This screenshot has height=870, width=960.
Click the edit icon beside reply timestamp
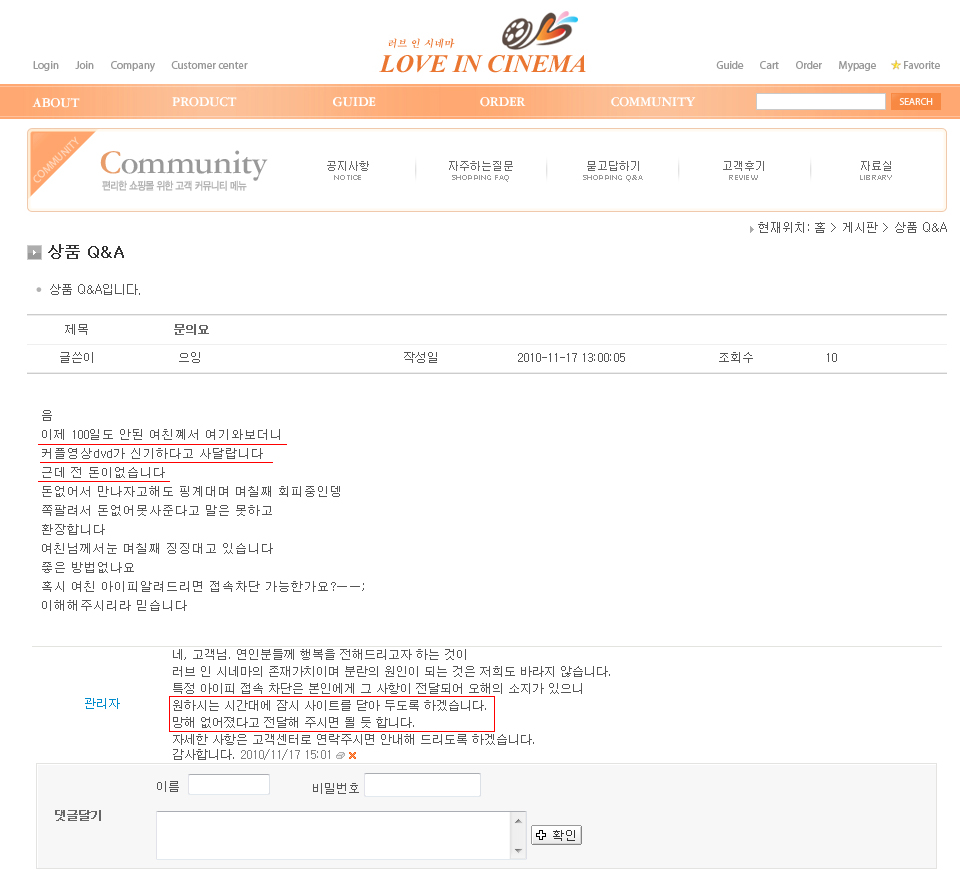[340, 755]
